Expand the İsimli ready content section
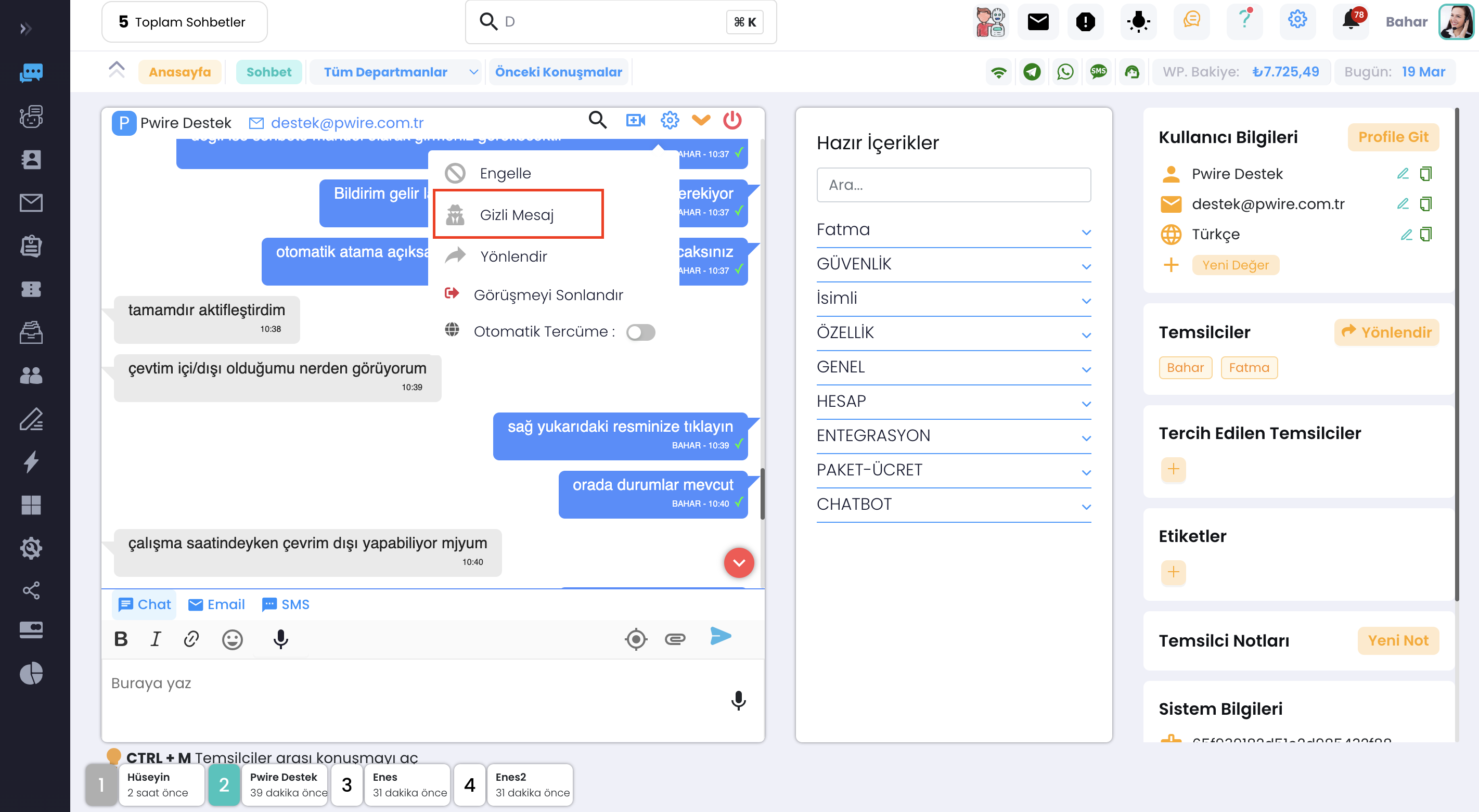The width and height of the screenshot is (1479, 812). 954,299
